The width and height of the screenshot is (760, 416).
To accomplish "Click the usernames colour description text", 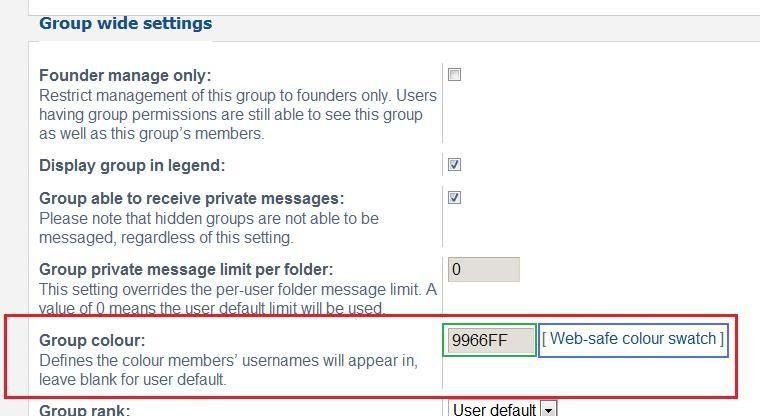I will 228,369.
